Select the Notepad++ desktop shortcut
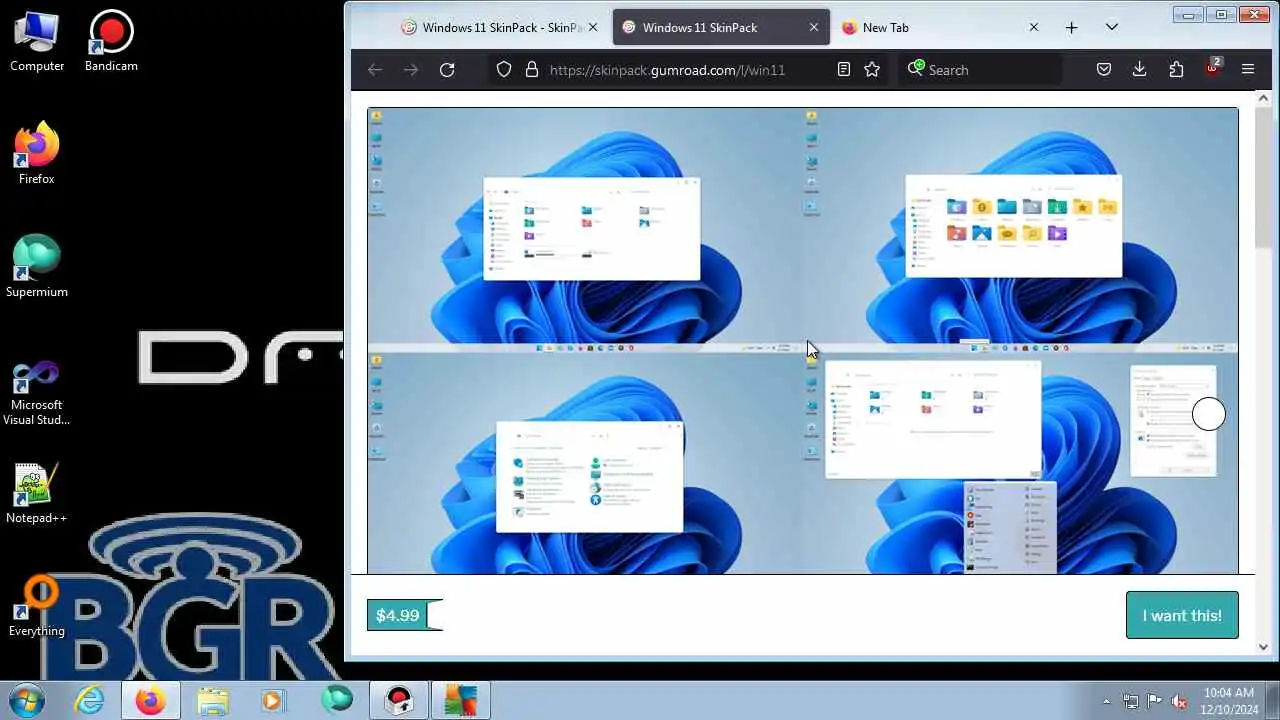The height and width of the screenshot is (720, 1280). coord(36,493)
